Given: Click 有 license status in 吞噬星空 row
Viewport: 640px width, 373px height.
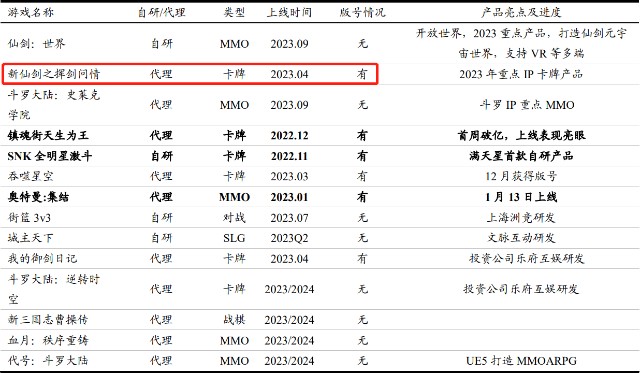Looking at the screenshot, I should pyautogui.click(x=362, y=176).
